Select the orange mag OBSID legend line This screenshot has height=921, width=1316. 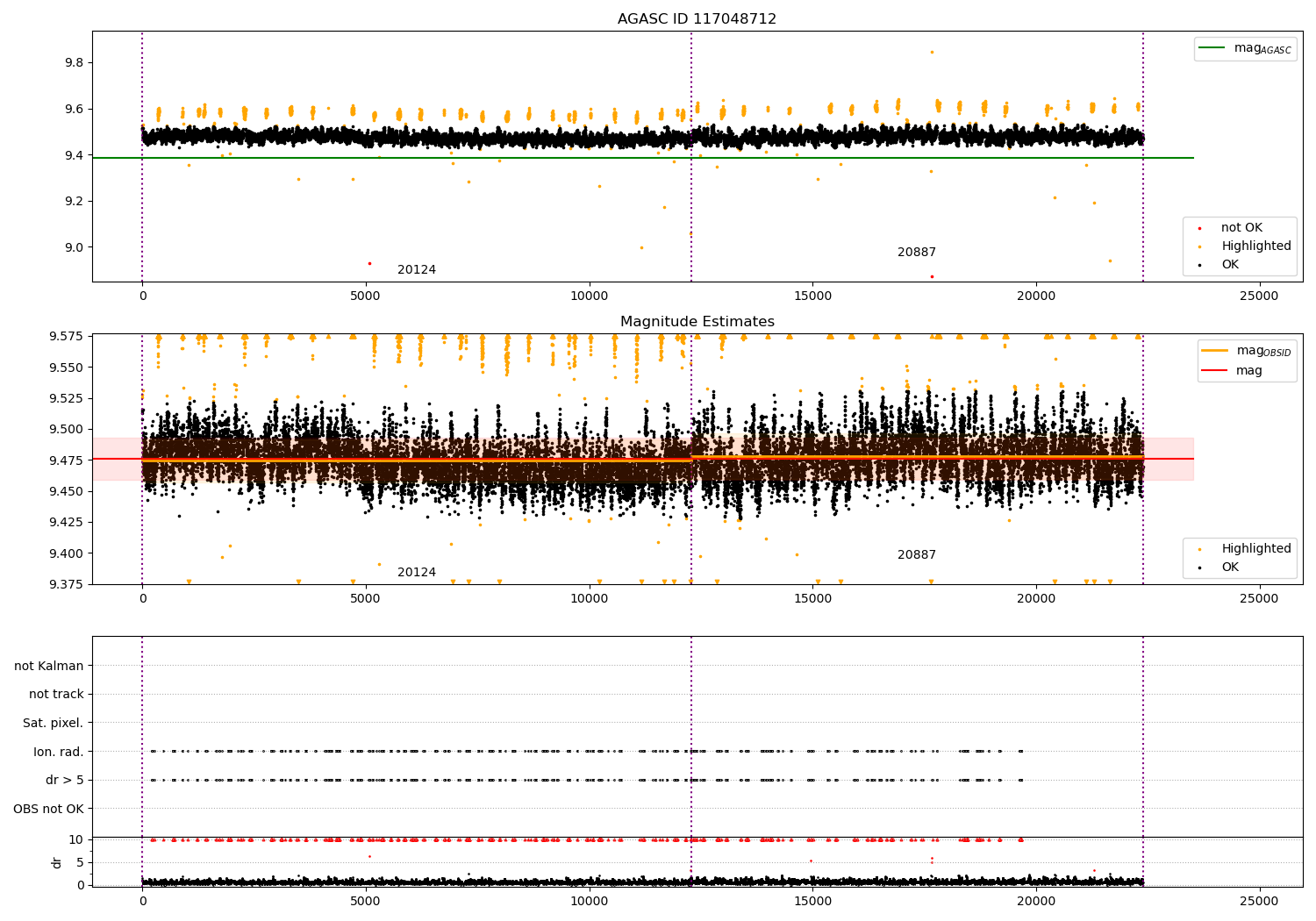coord(1215,351)
